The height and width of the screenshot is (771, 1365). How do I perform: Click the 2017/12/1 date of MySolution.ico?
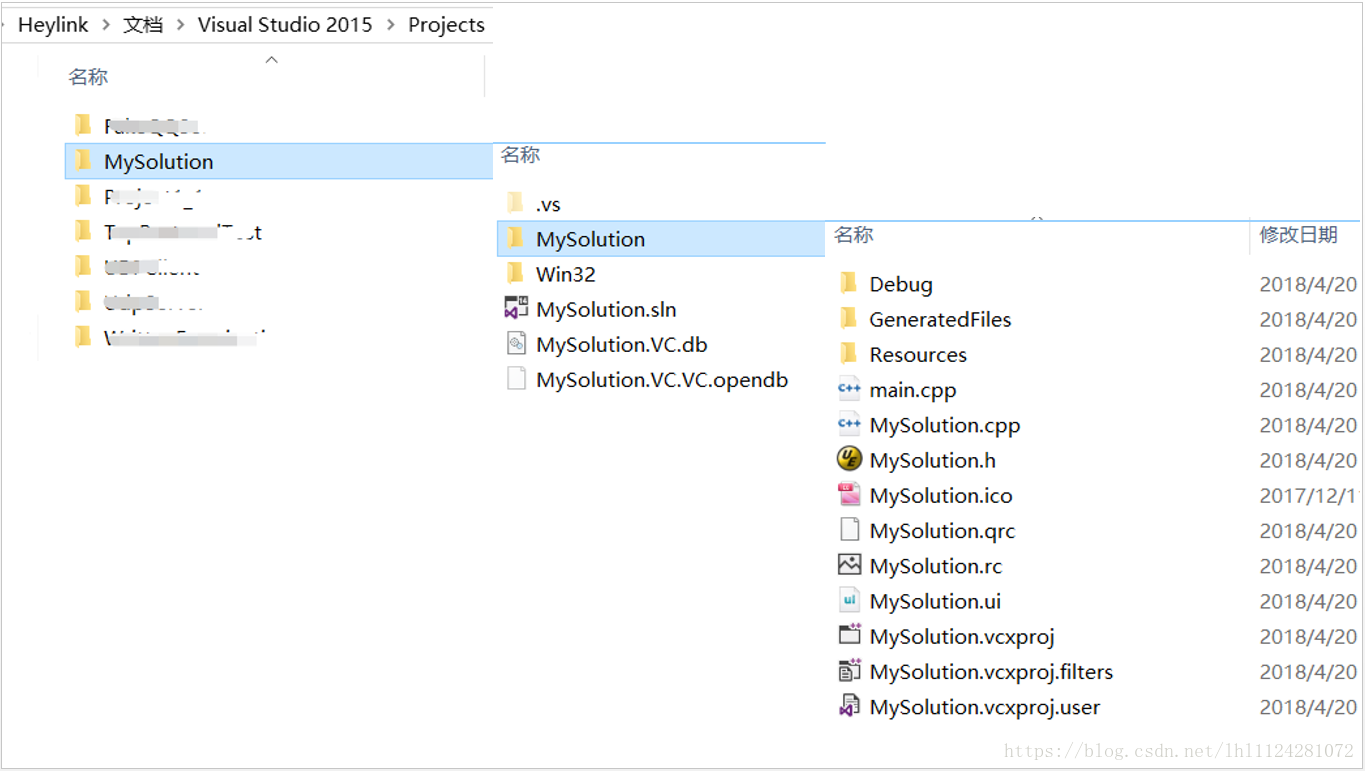1308,496
